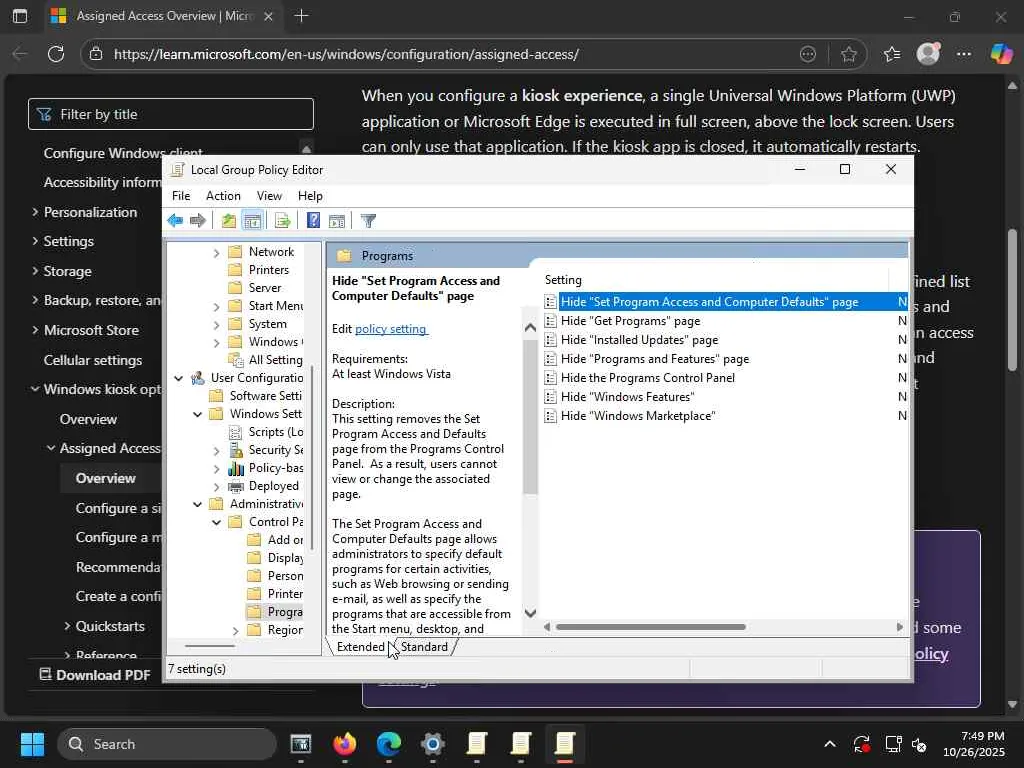Select Hide "Programs and Features" page policy

pyautogui.click(x=654, y=359)
